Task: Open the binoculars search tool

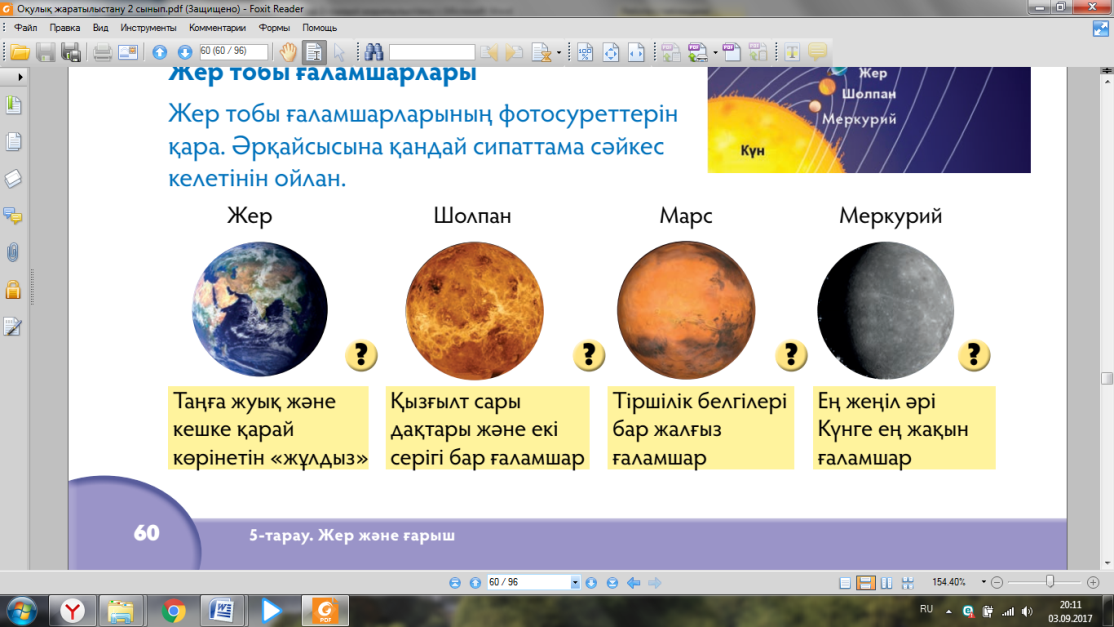Action: pyautogui.click(x=374, y=52)
